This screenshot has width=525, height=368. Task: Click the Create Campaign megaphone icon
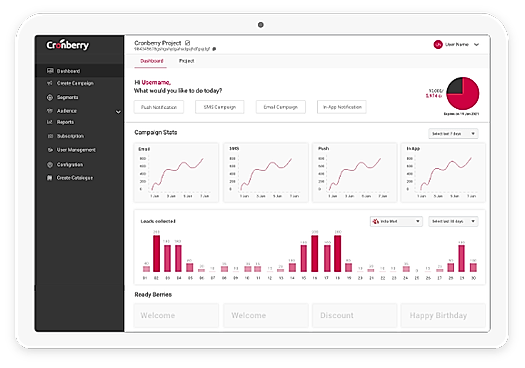point(50,83)
